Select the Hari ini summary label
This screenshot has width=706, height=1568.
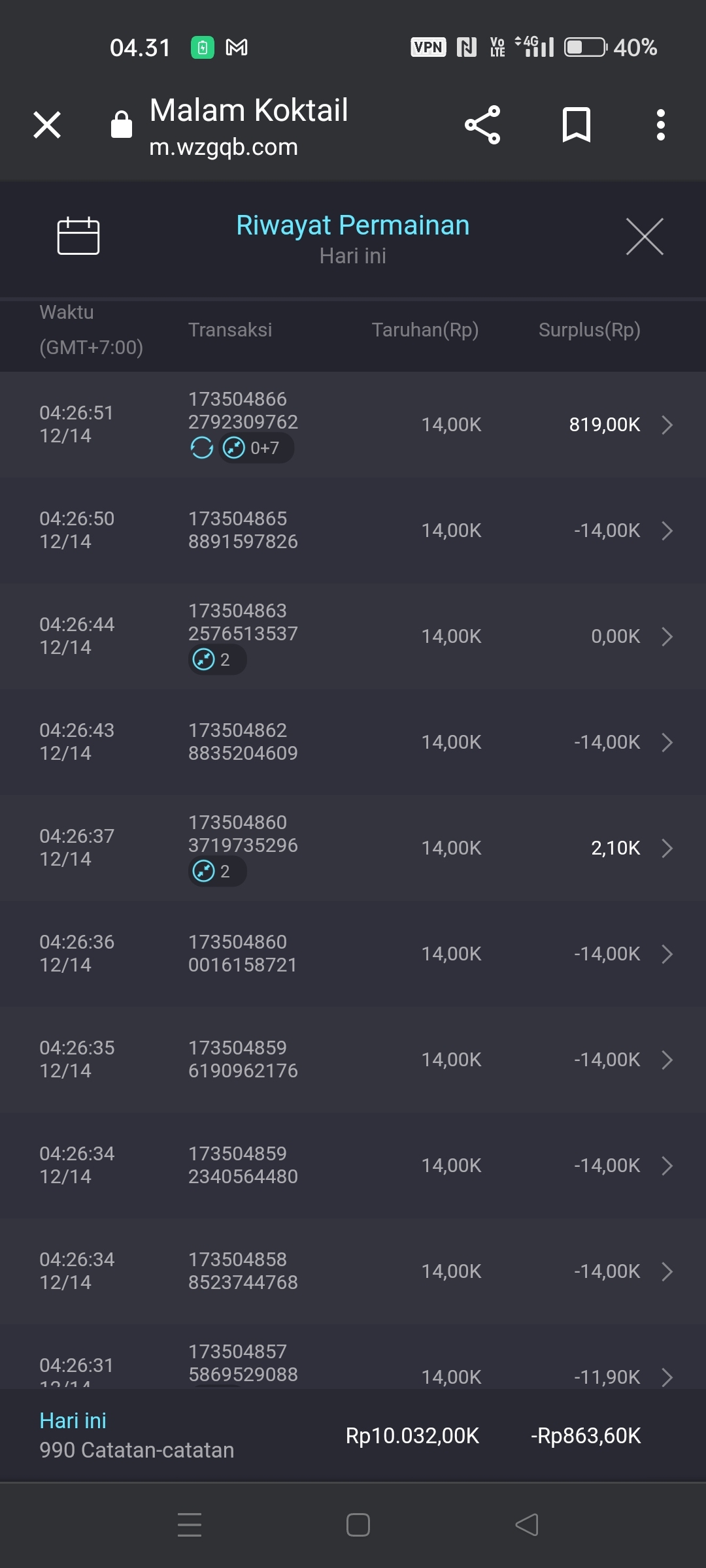point(73,1420)
